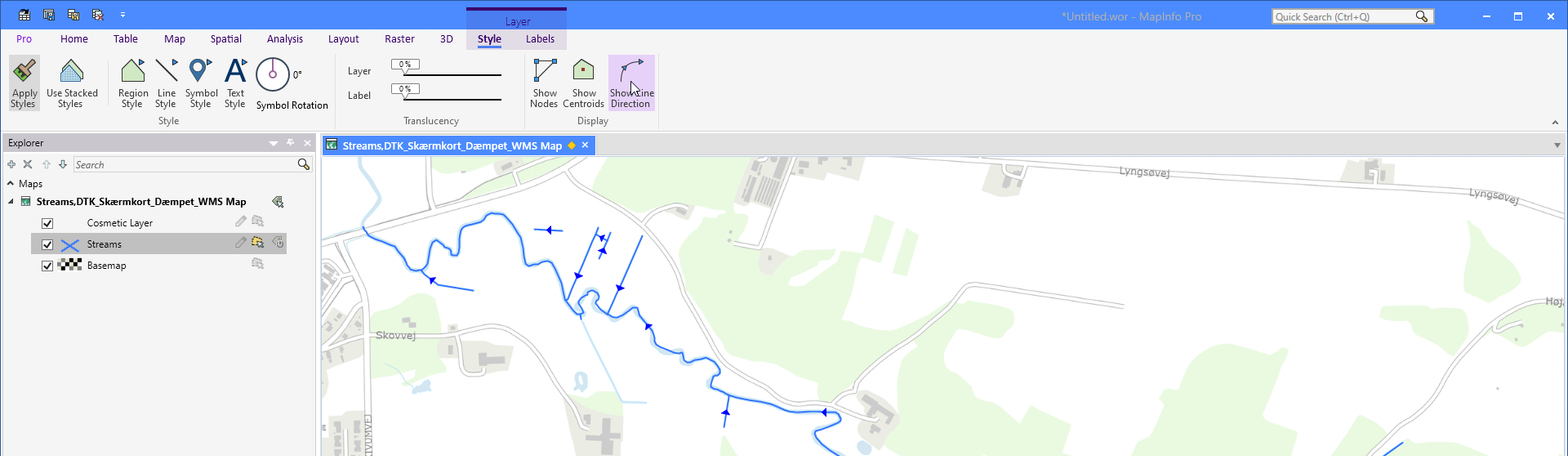Image resolution: width=1568 pixels, height=456 pixels.
Task: Close the Streams map window tab
Action: [x=585, y=145]
